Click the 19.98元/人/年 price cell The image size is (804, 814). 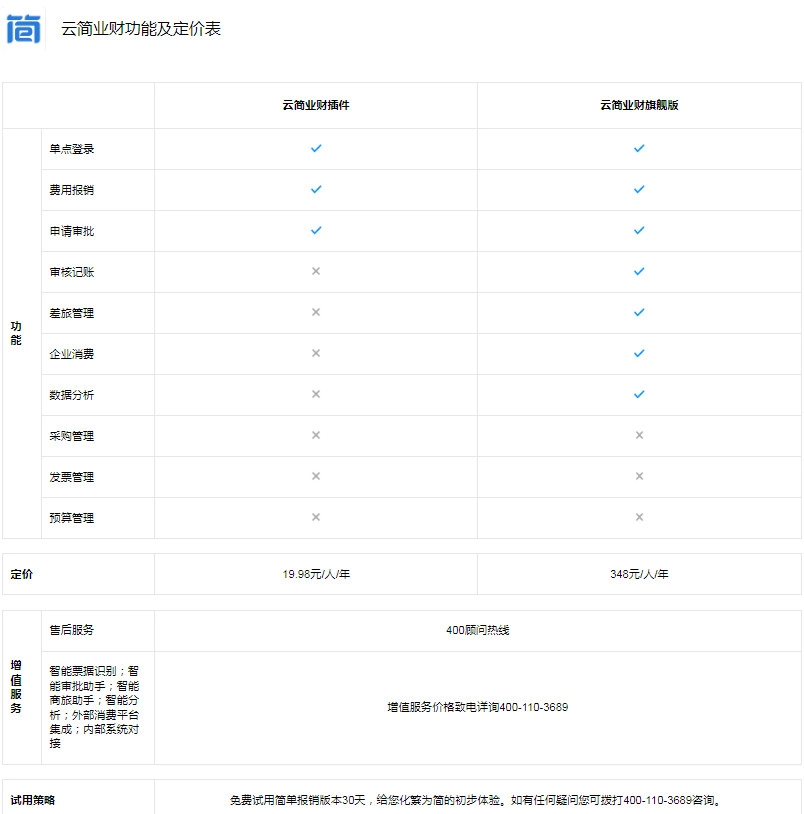point(316,574)
